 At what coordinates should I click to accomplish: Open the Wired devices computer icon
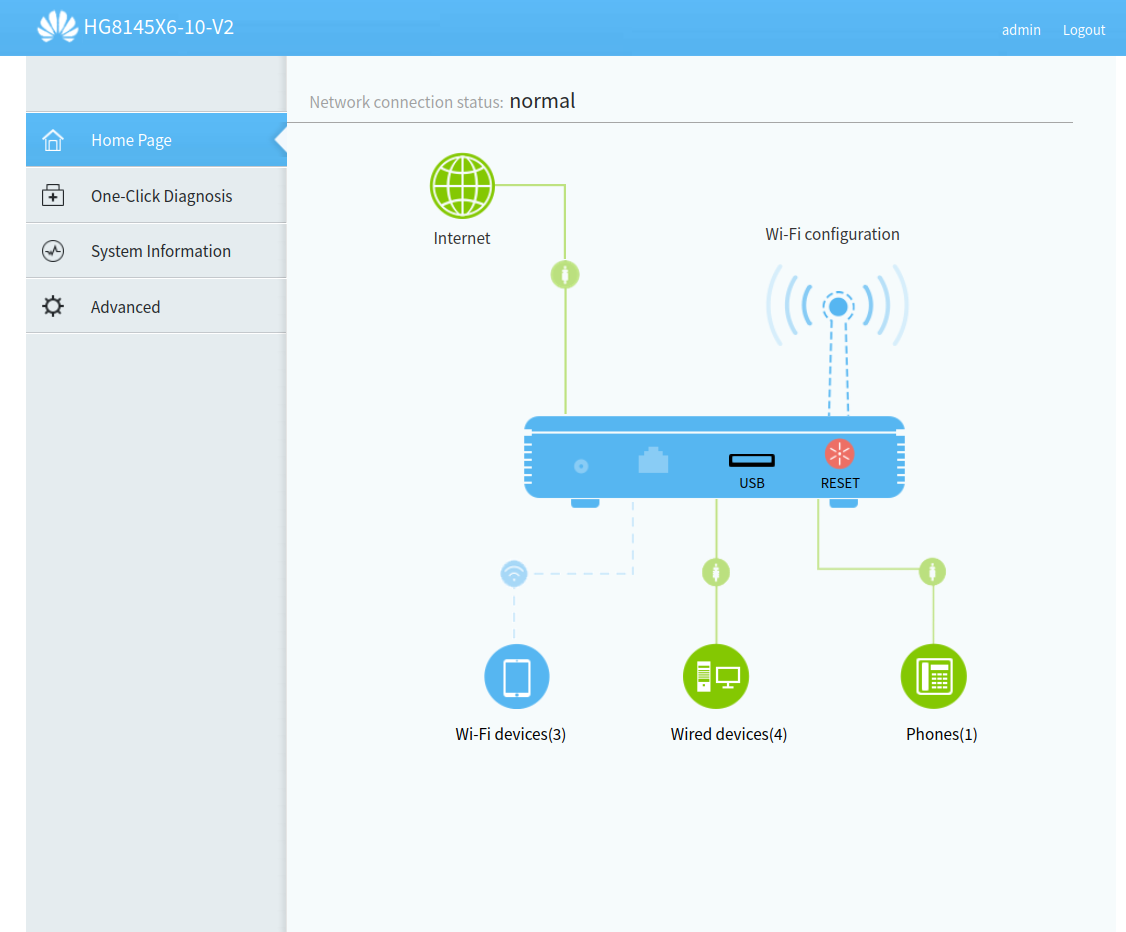pos(716,676)
